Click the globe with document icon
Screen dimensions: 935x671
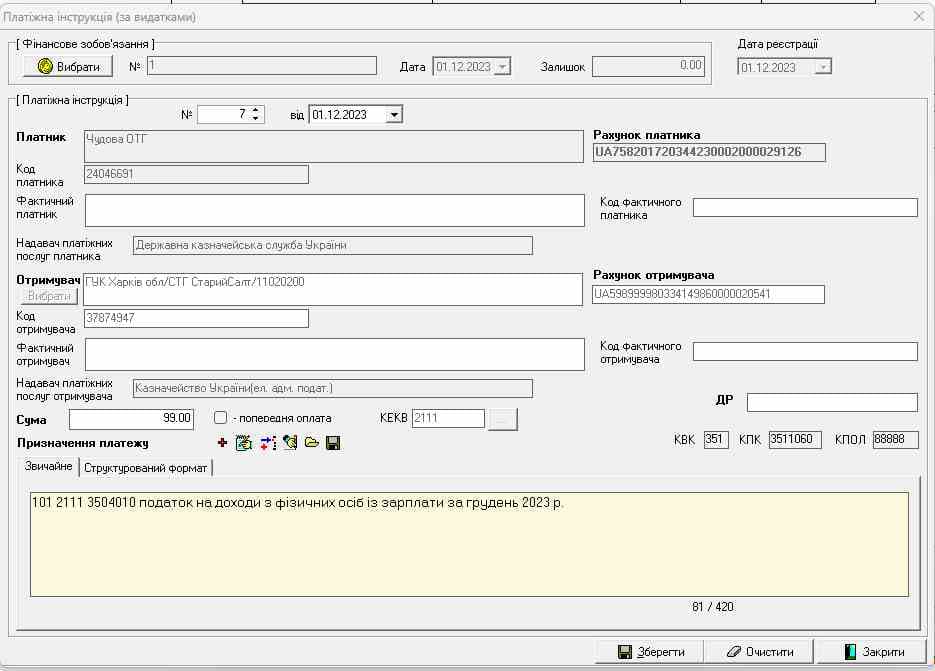coord(290,443)
